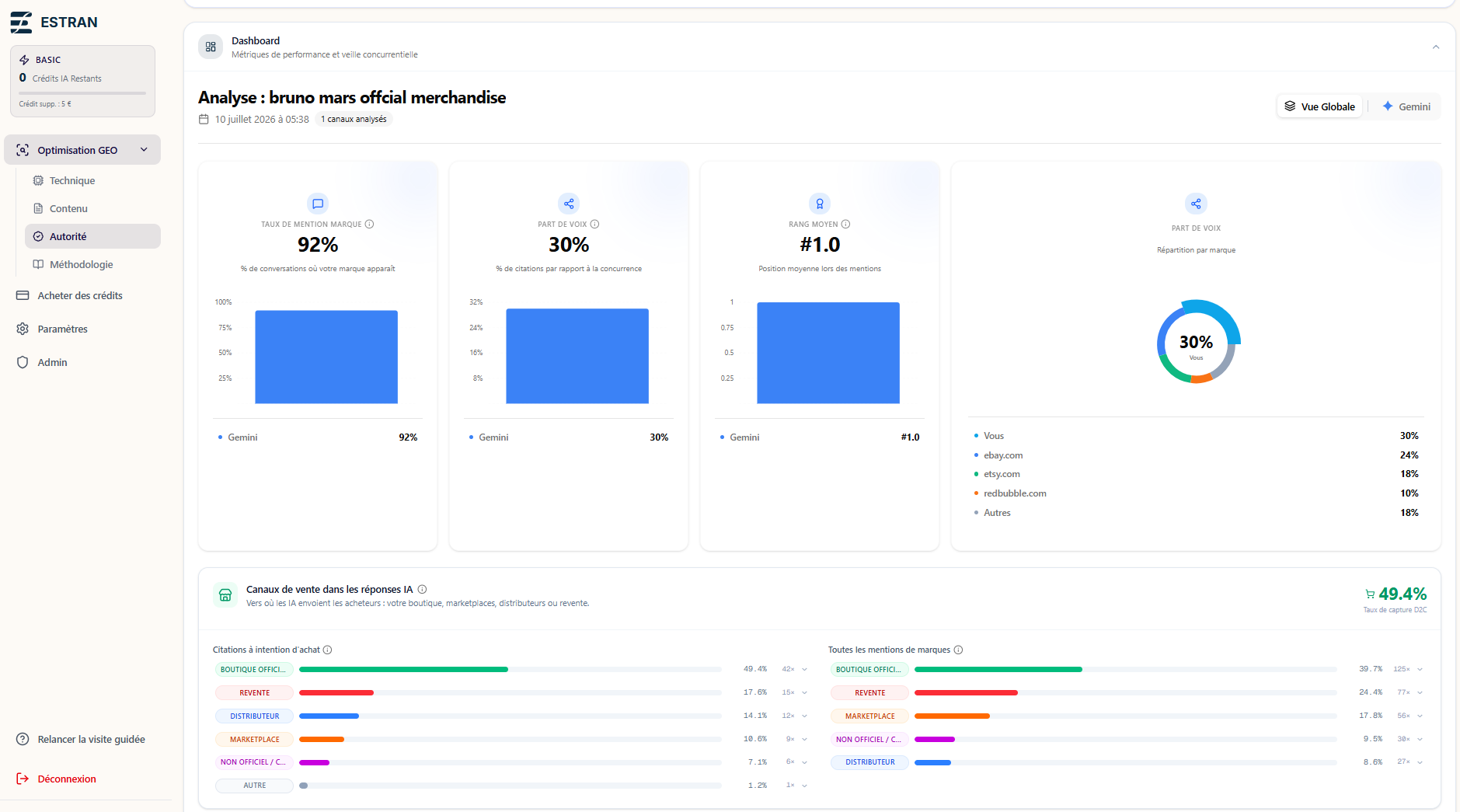Expand Non Officiel row with 7.1%

pyautogui.click(x=804, y=761)
